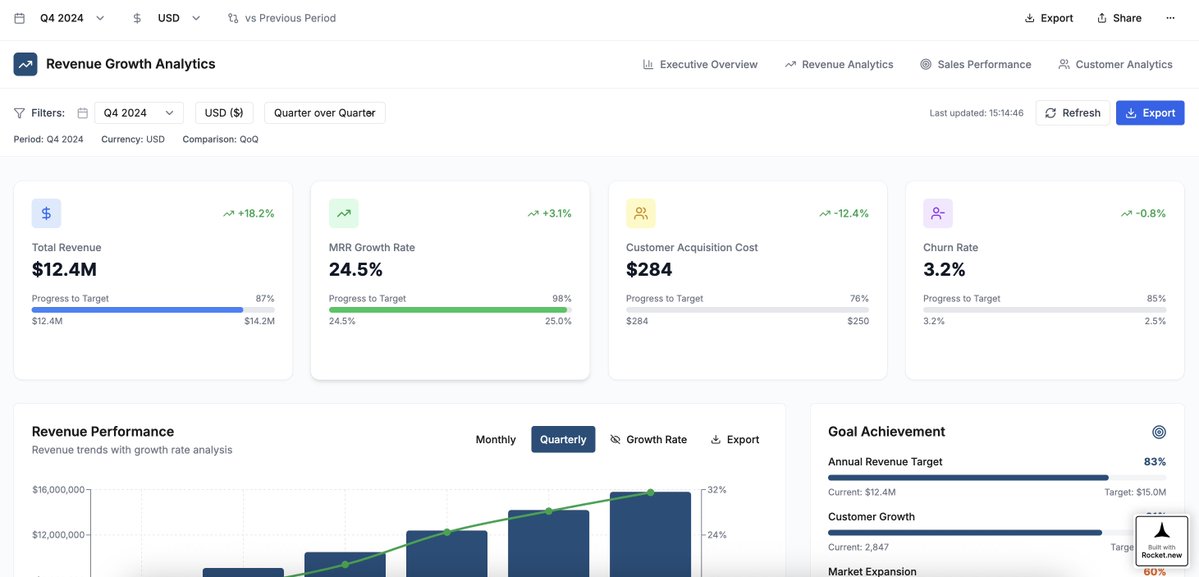1199x577 pixels.
Task: Click the target icon of Sales Performance
Action: (926, 64)
